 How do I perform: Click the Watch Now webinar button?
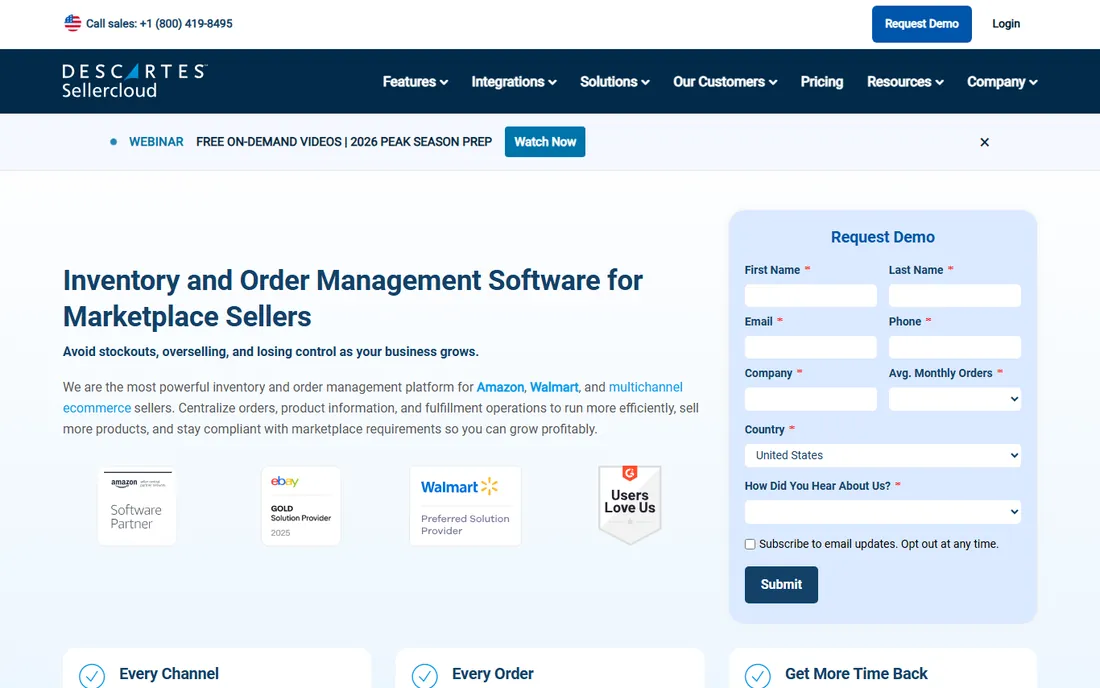(x=545, y=142)
